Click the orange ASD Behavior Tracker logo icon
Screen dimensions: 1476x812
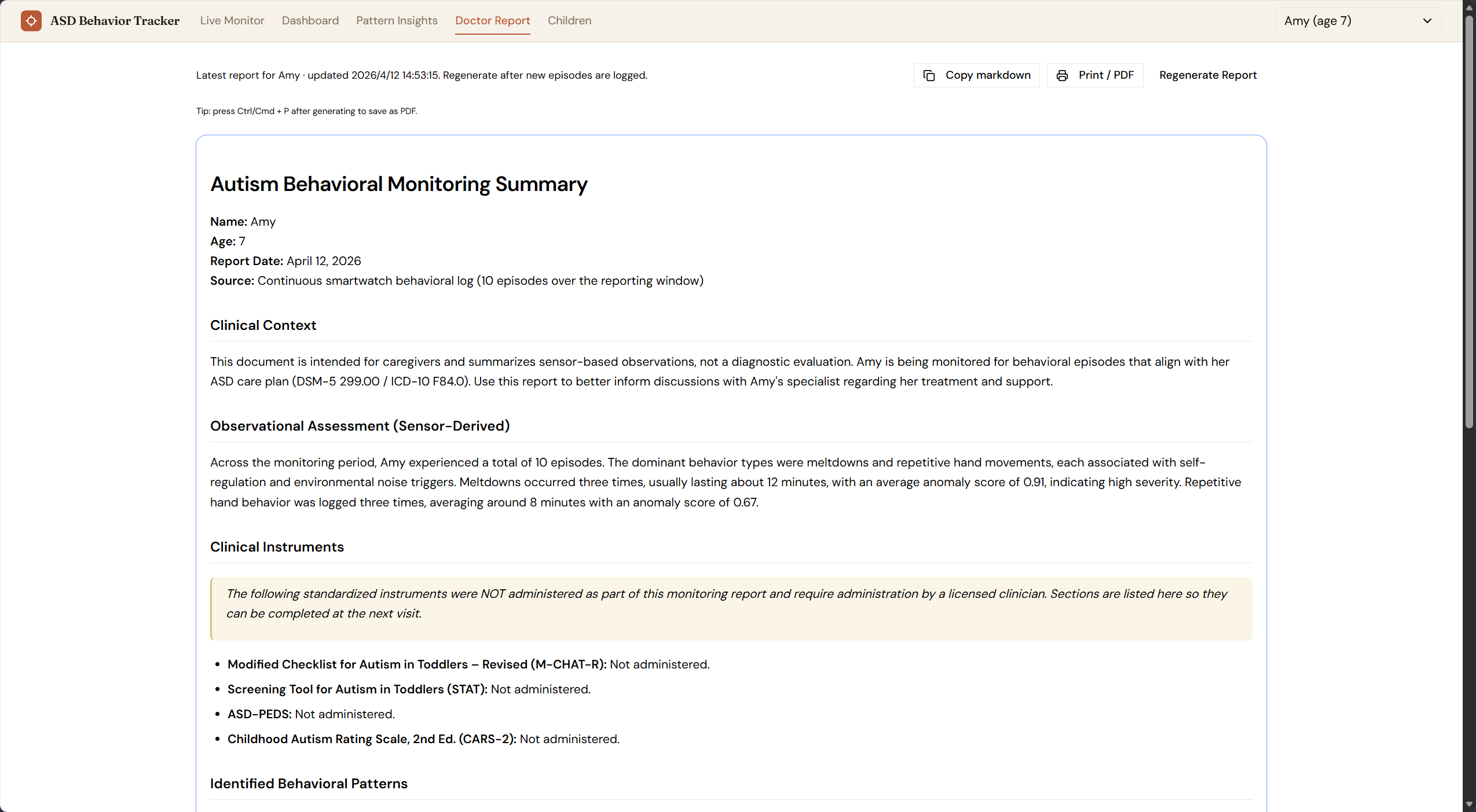(x=31, y=21)
